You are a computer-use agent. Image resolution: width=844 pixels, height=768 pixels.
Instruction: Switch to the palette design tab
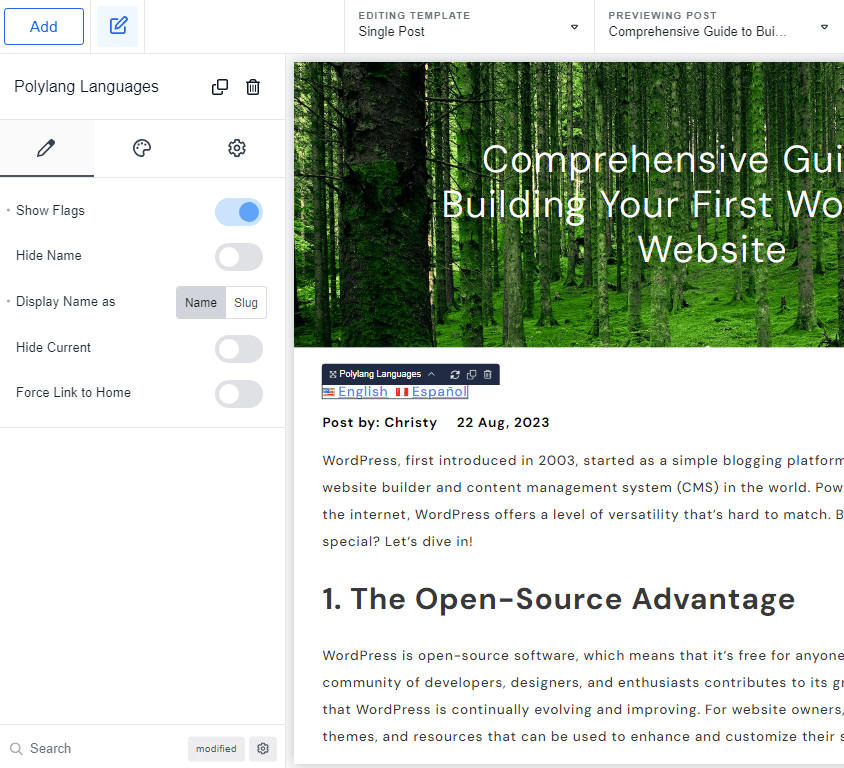[142, 148]
